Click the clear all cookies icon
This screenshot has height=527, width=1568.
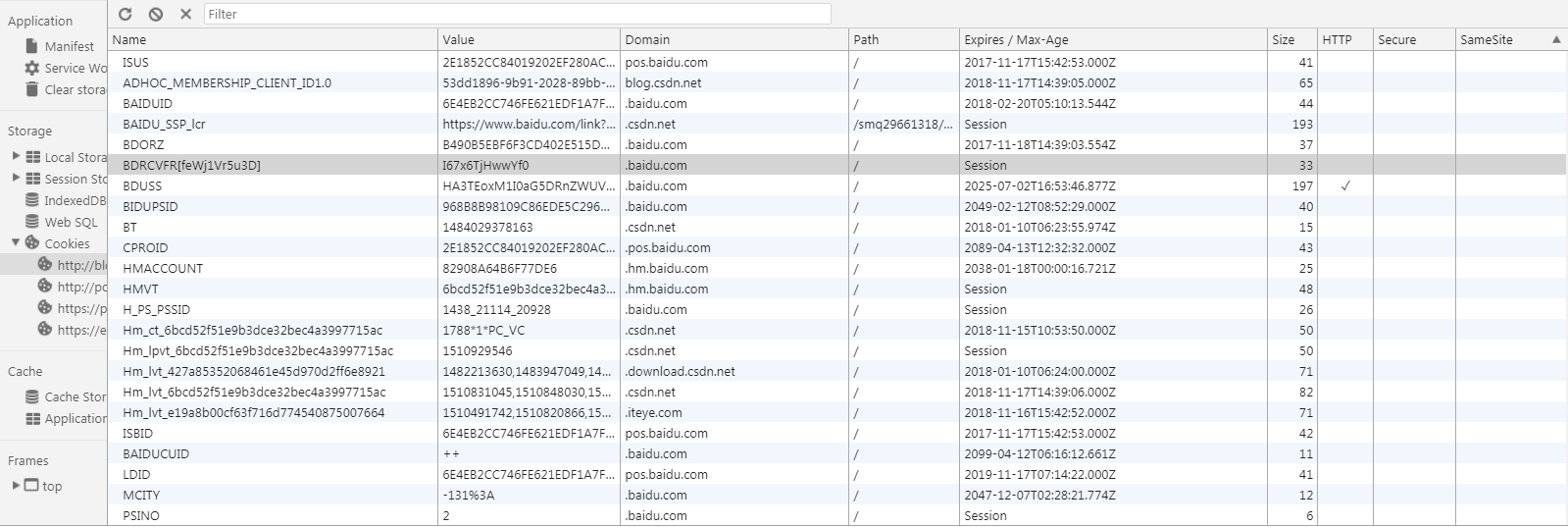pyautogui.click(x=156, y=14)
